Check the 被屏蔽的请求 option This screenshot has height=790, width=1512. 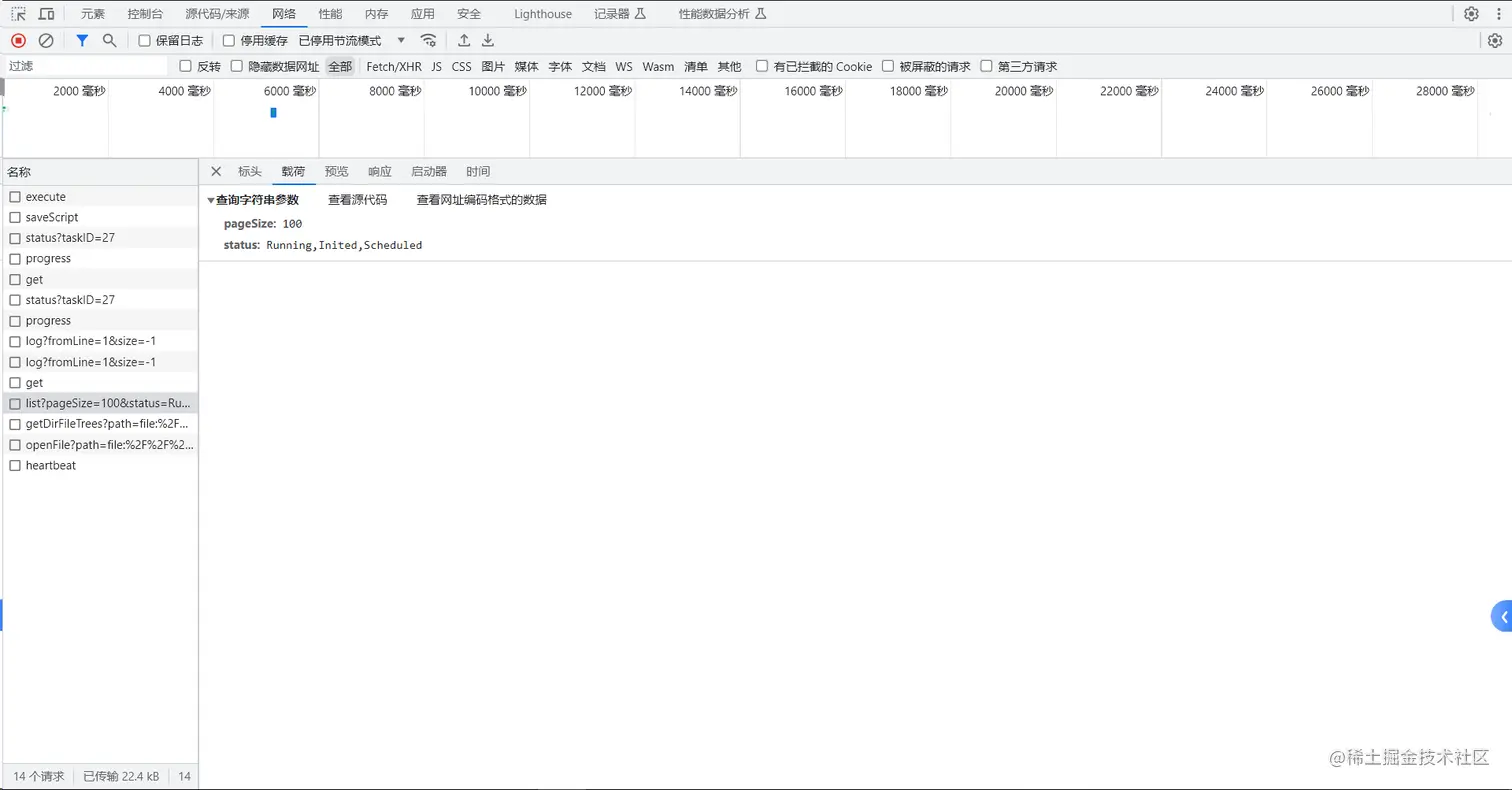[x=888, y=66]
